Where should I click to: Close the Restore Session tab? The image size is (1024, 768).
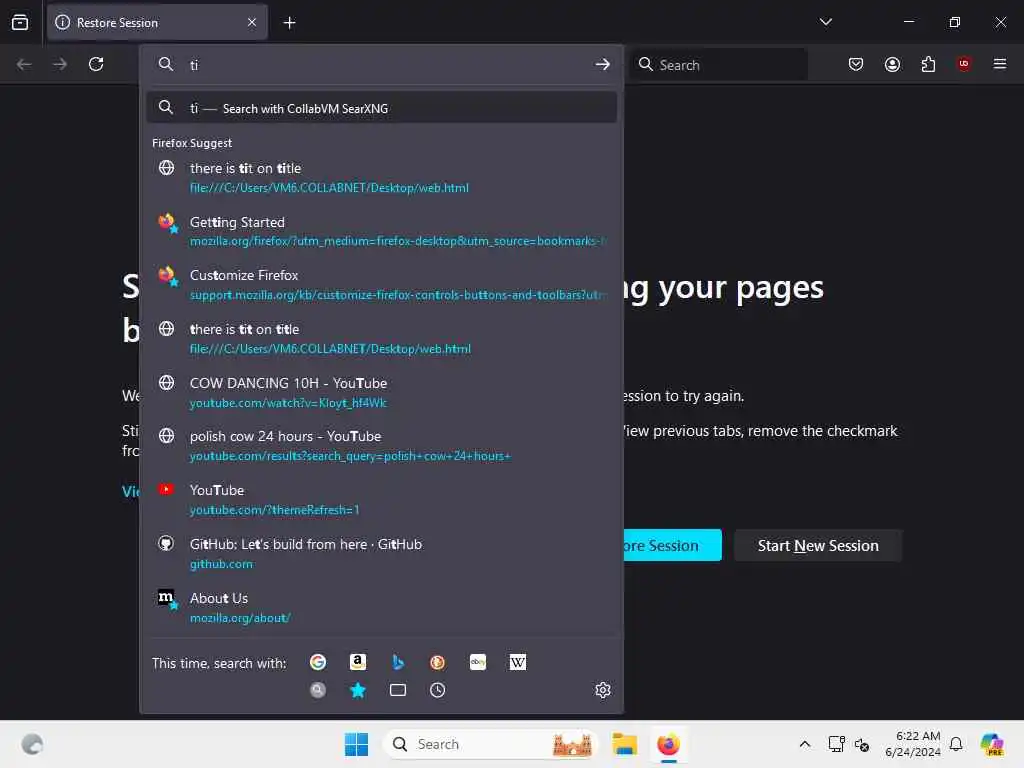(252, 22)
